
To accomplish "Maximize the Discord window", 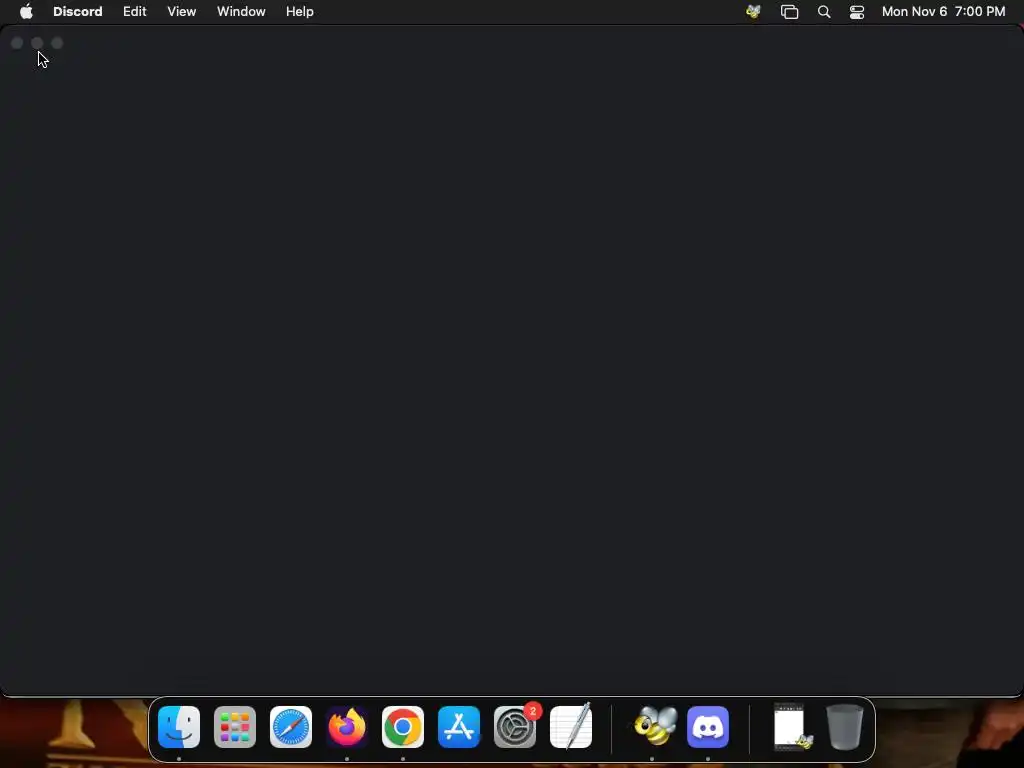I will point(57,43).
